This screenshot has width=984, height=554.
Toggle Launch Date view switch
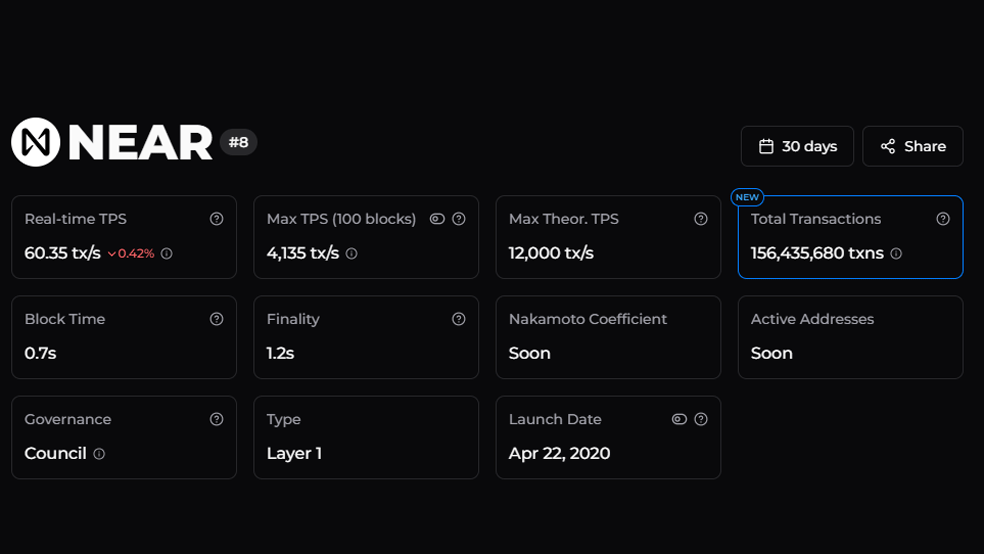pos(680,419)
